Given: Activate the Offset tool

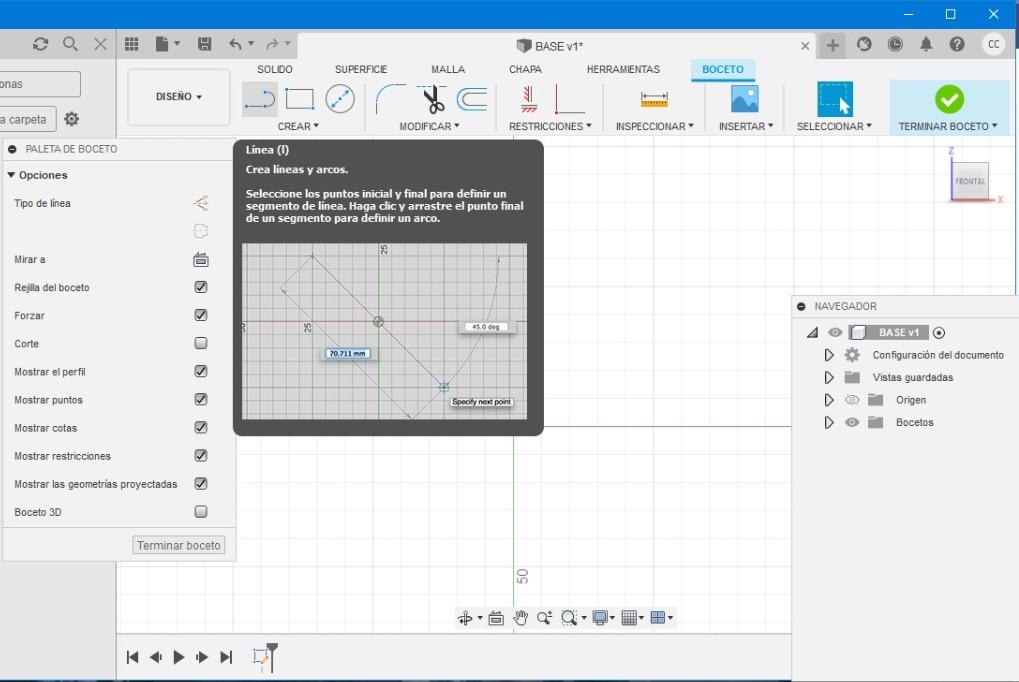Looking at the screenshot, I should click(472, 99).
